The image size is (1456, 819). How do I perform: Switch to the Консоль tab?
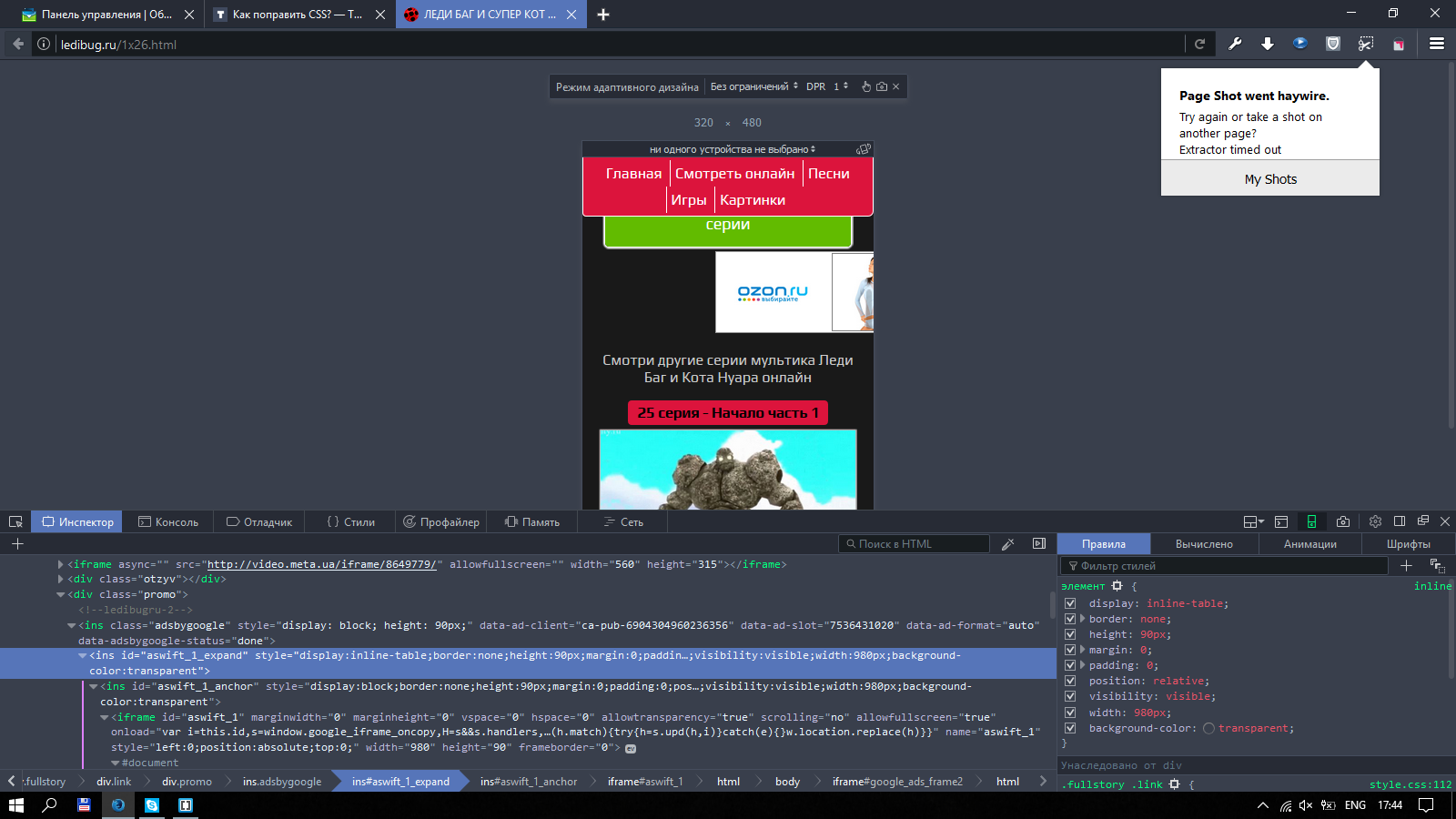click(x=168, y=521)
